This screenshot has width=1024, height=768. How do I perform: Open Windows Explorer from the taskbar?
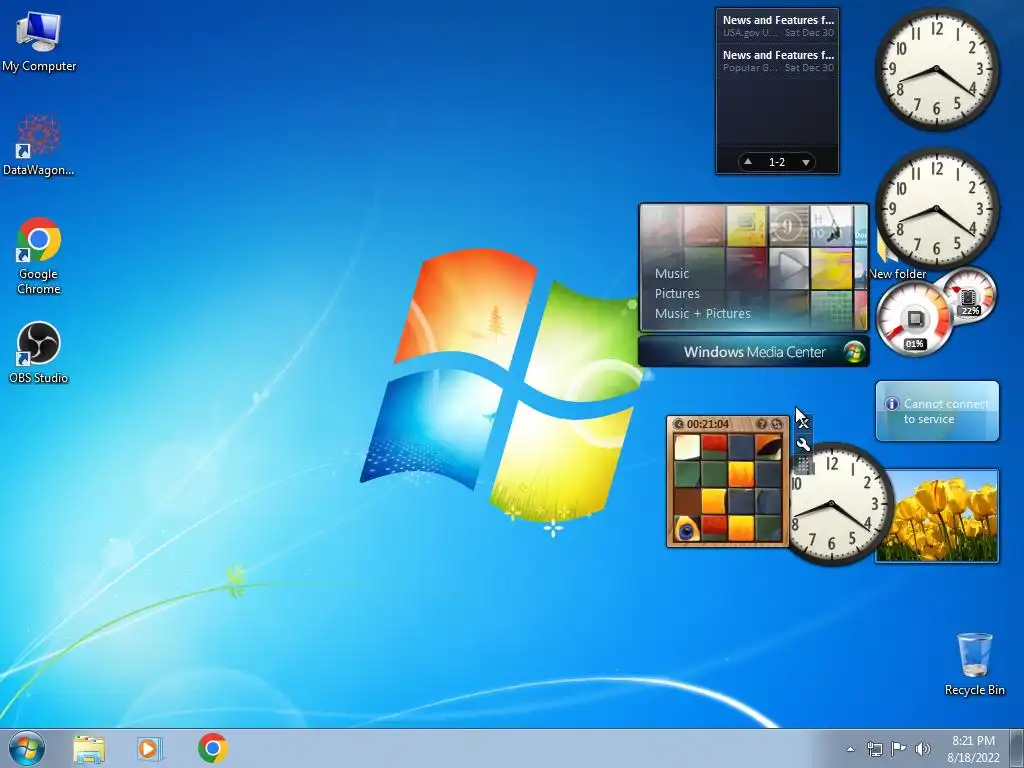point(89,748)
